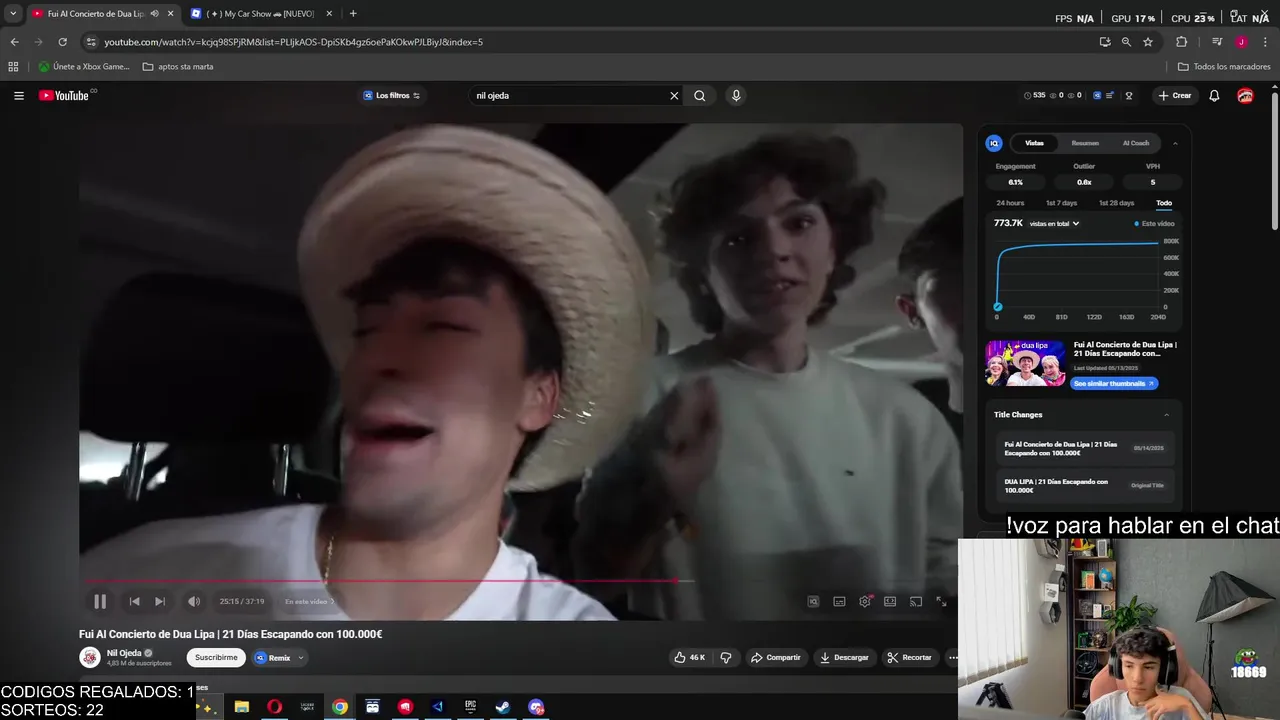Skip to previous video in playlist

coord(134,601)
